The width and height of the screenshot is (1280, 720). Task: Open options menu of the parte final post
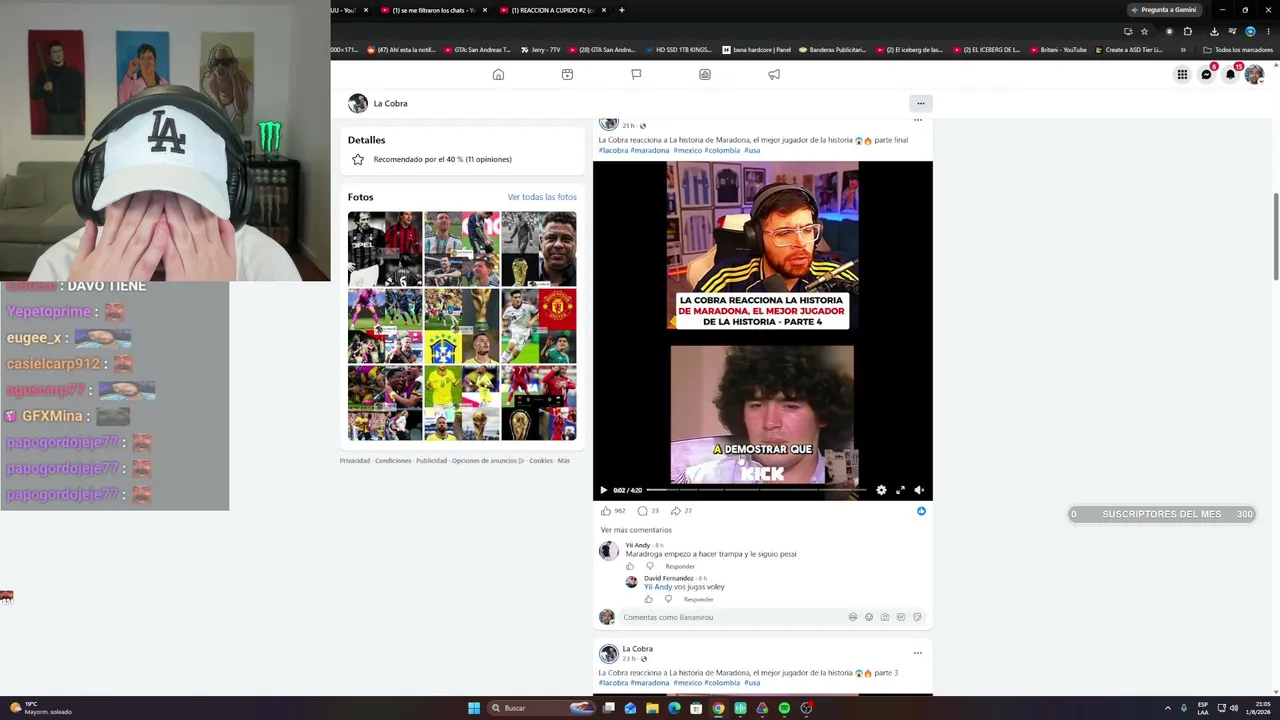(918, 121)
